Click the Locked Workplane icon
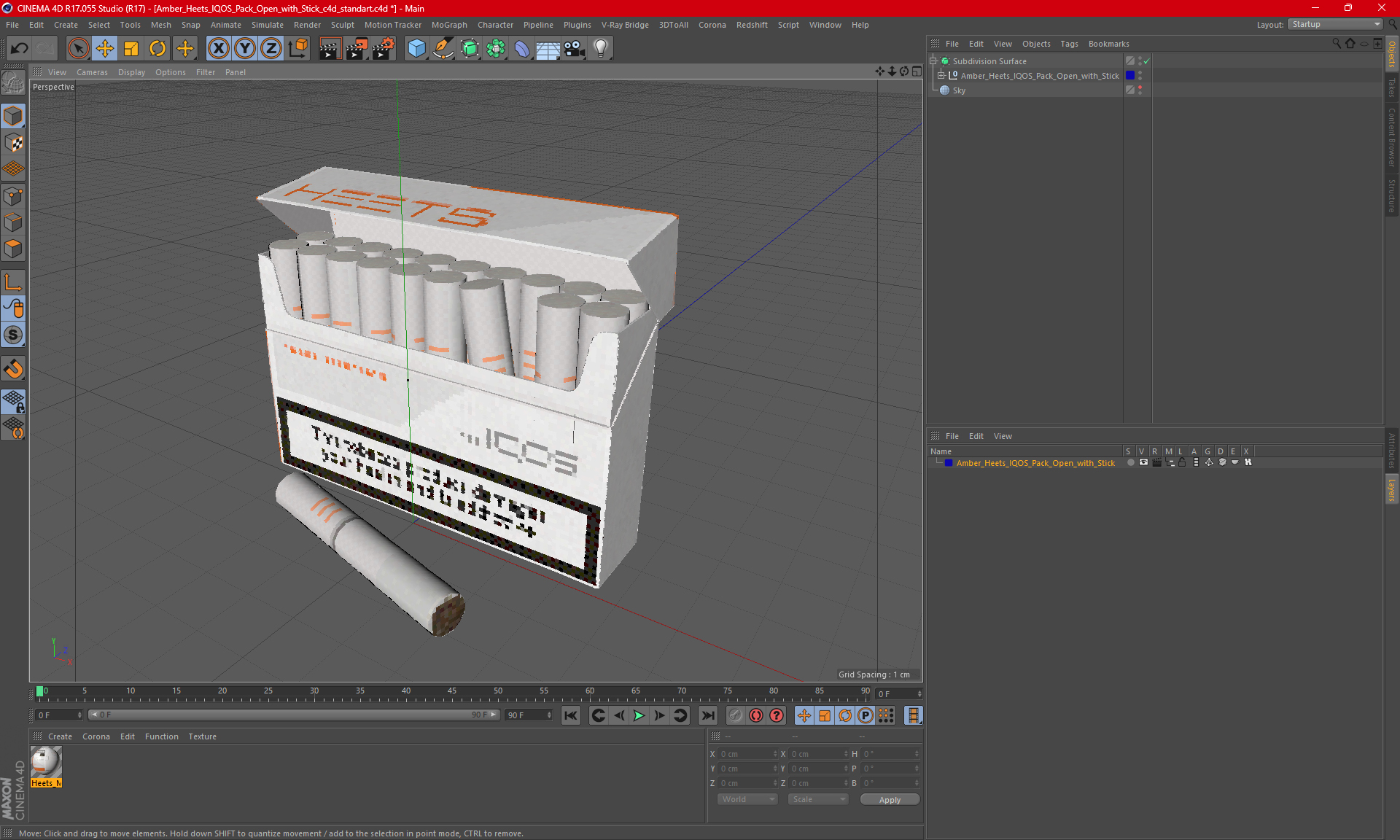 click(x=13, y=401)
